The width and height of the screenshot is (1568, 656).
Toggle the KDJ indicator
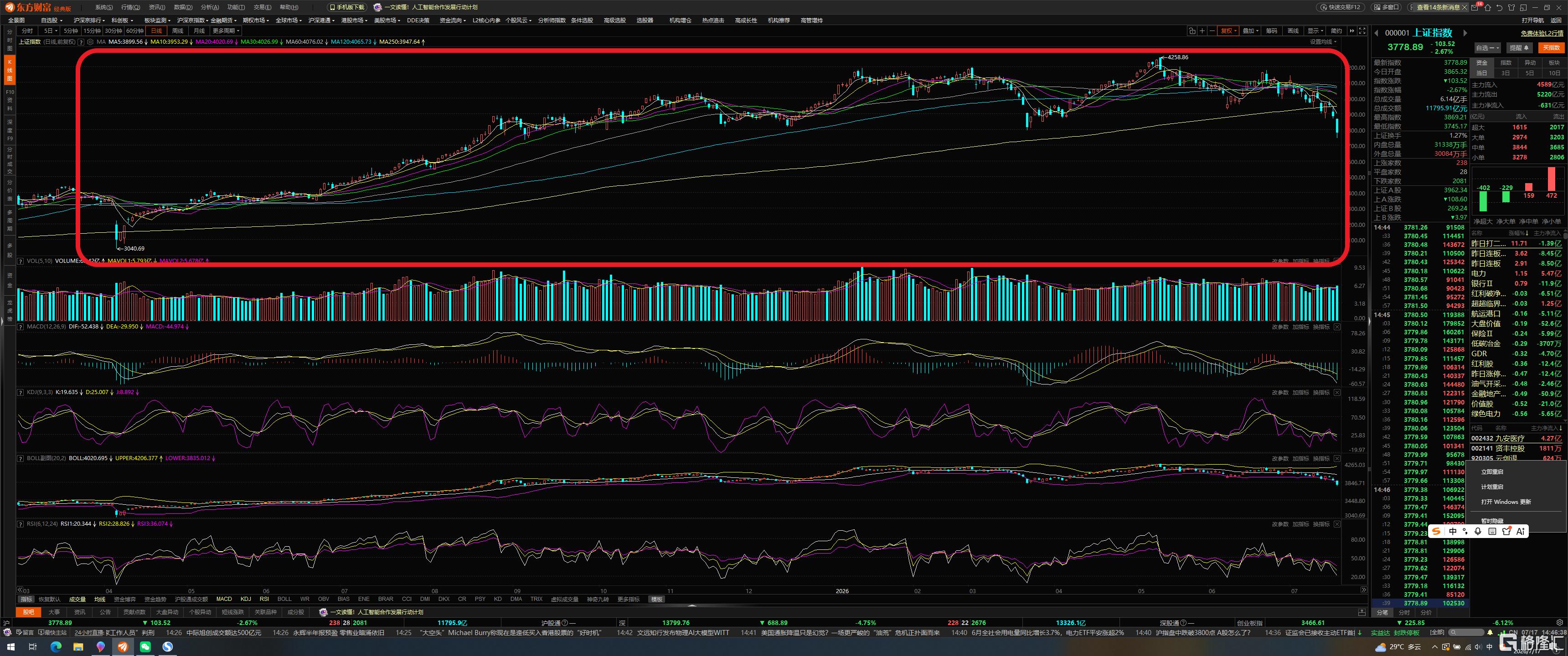pos(245,600)
